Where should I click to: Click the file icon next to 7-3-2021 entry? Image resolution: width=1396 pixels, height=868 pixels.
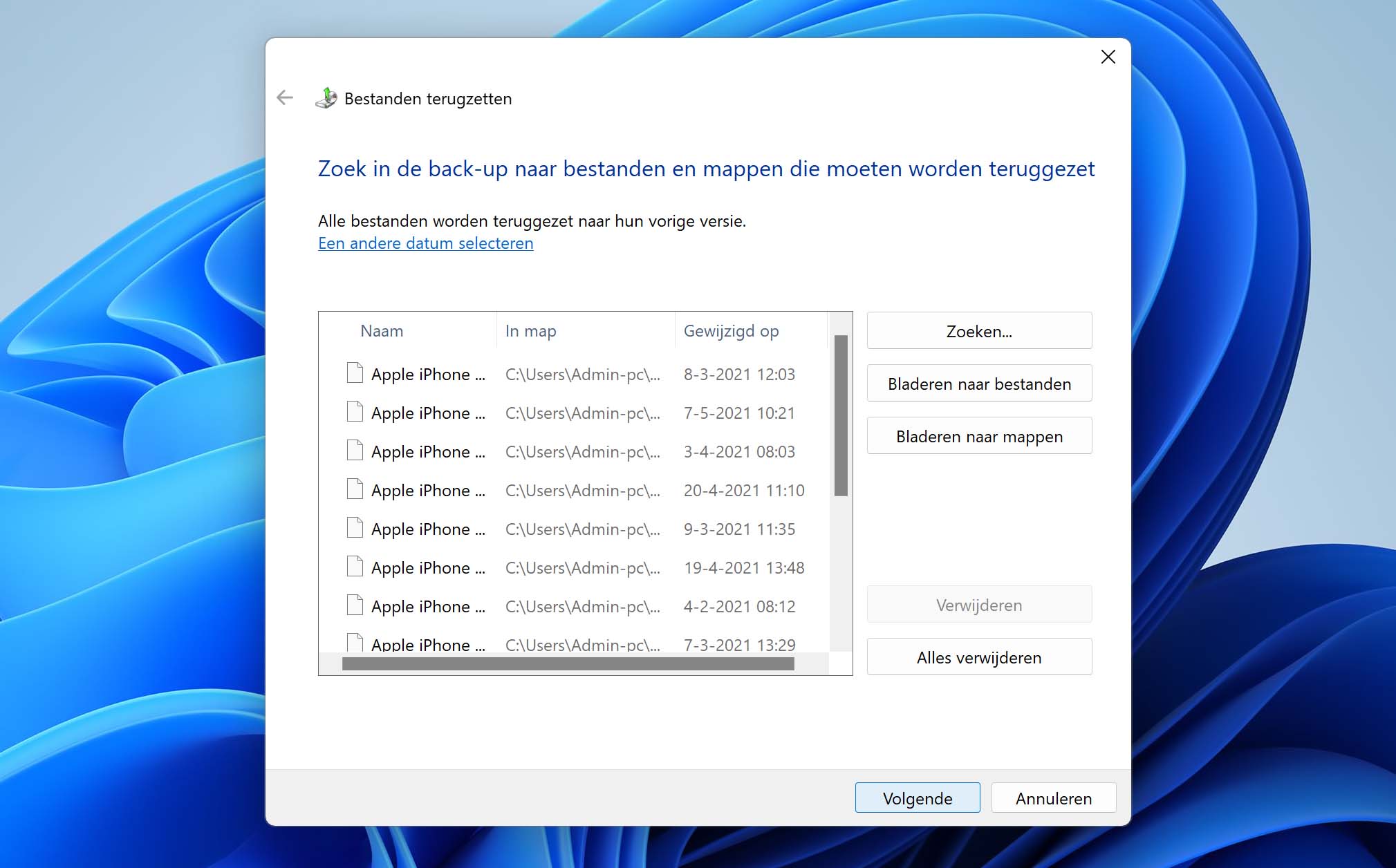point(352,644)
